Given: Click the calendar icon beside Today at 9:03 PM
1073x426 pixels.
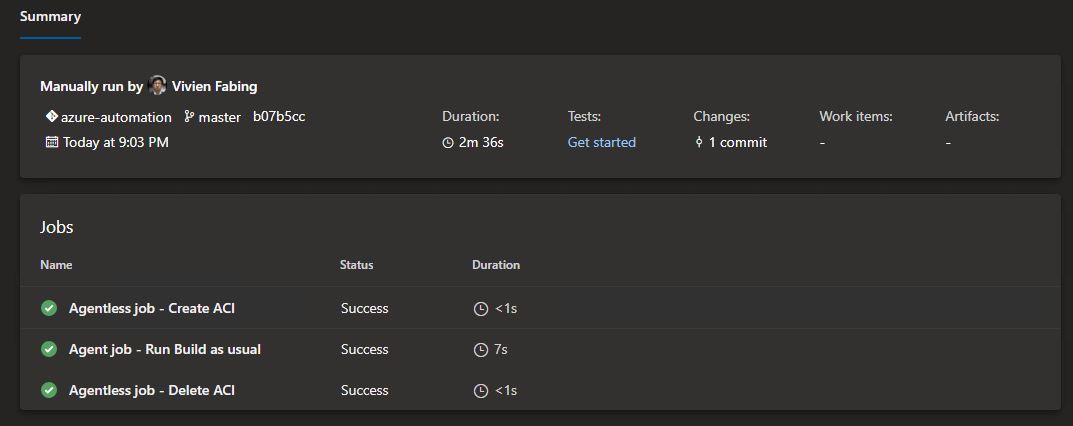Looking at the screenshot, I should click(51, 142).
